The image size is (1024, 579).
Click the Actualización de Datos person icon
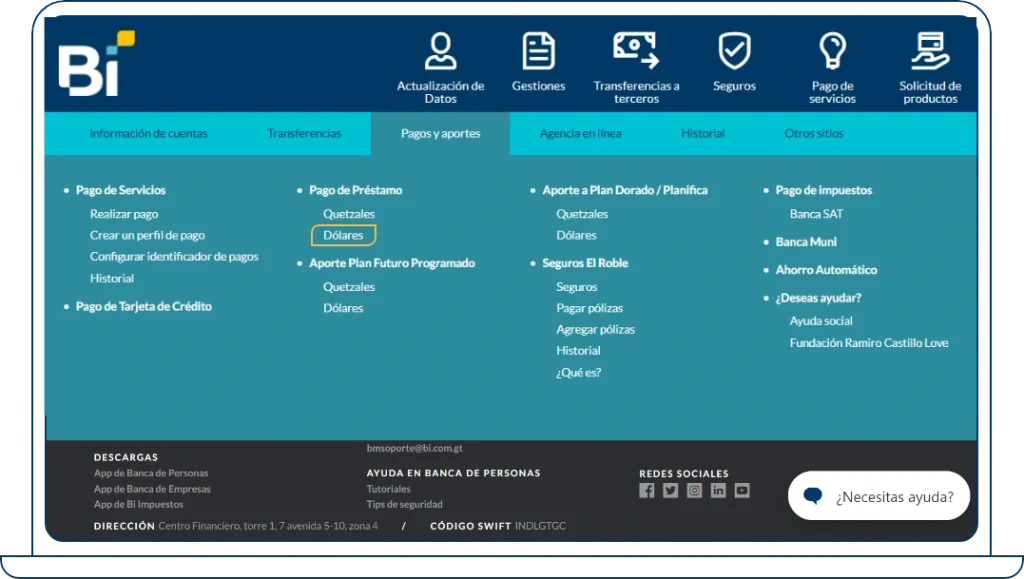coord(440,51)
